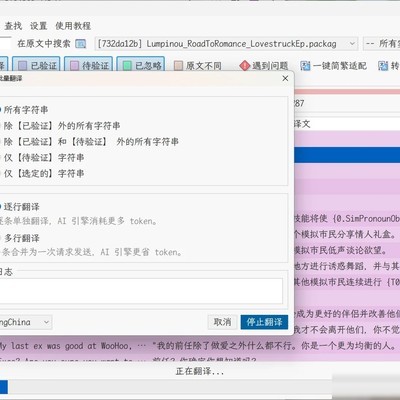The image size is (400, 400).
Task: Click inside the log text area
Action: pos(141,291)
